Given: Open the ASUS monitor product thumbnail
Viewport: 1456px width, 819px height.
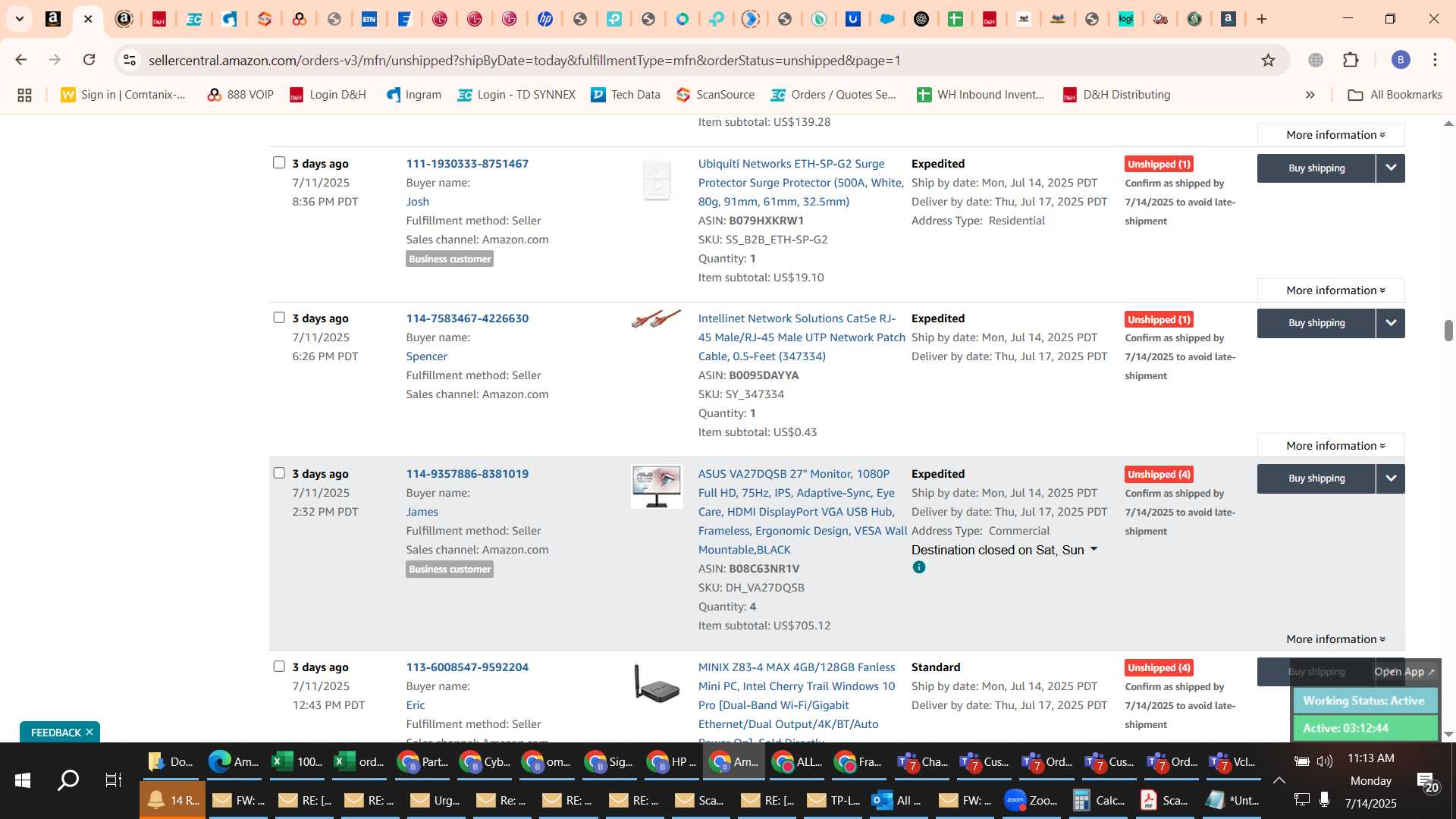Looking at the screenshot, I should click(x=657, y=487).
